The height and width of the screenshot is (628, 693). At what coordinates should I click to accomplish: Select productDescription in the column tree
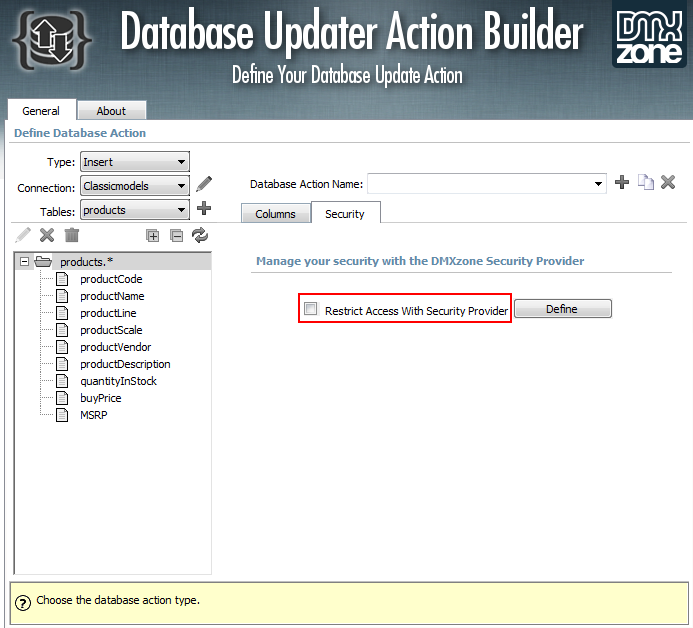tap(126, 364)
